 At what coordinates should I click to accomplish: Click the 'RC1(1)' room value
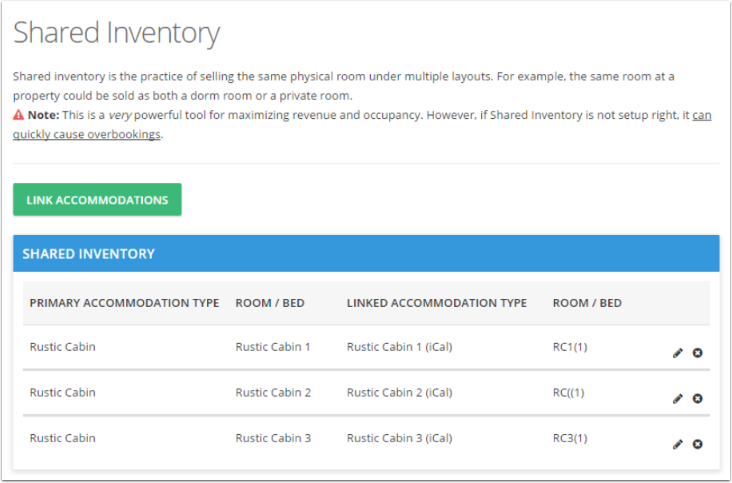click(570, 347)
